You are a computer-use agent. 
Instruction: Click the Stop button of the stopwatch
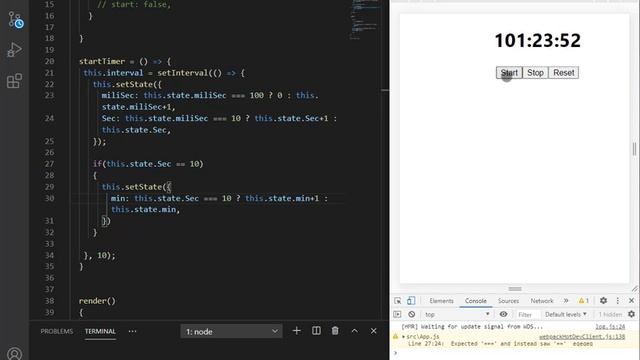pyautogui.click(x=535, y=73)
